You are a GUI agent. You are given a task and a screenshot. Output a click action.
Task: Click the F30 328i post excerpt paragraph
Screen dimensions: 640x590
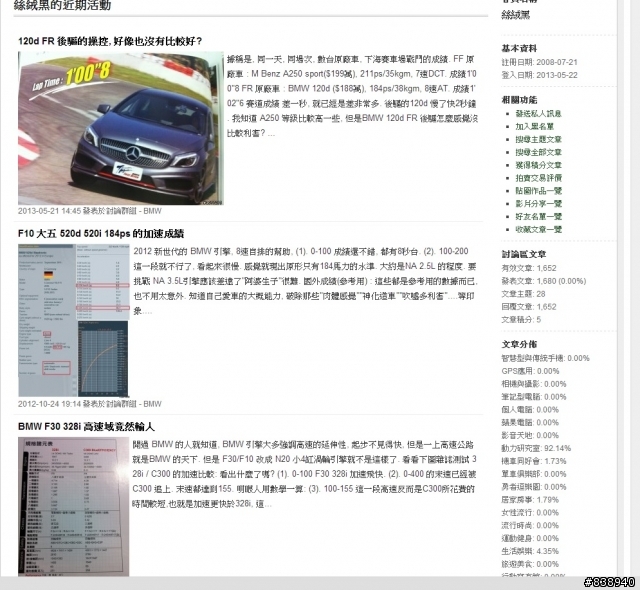click(x=304, y=474)
